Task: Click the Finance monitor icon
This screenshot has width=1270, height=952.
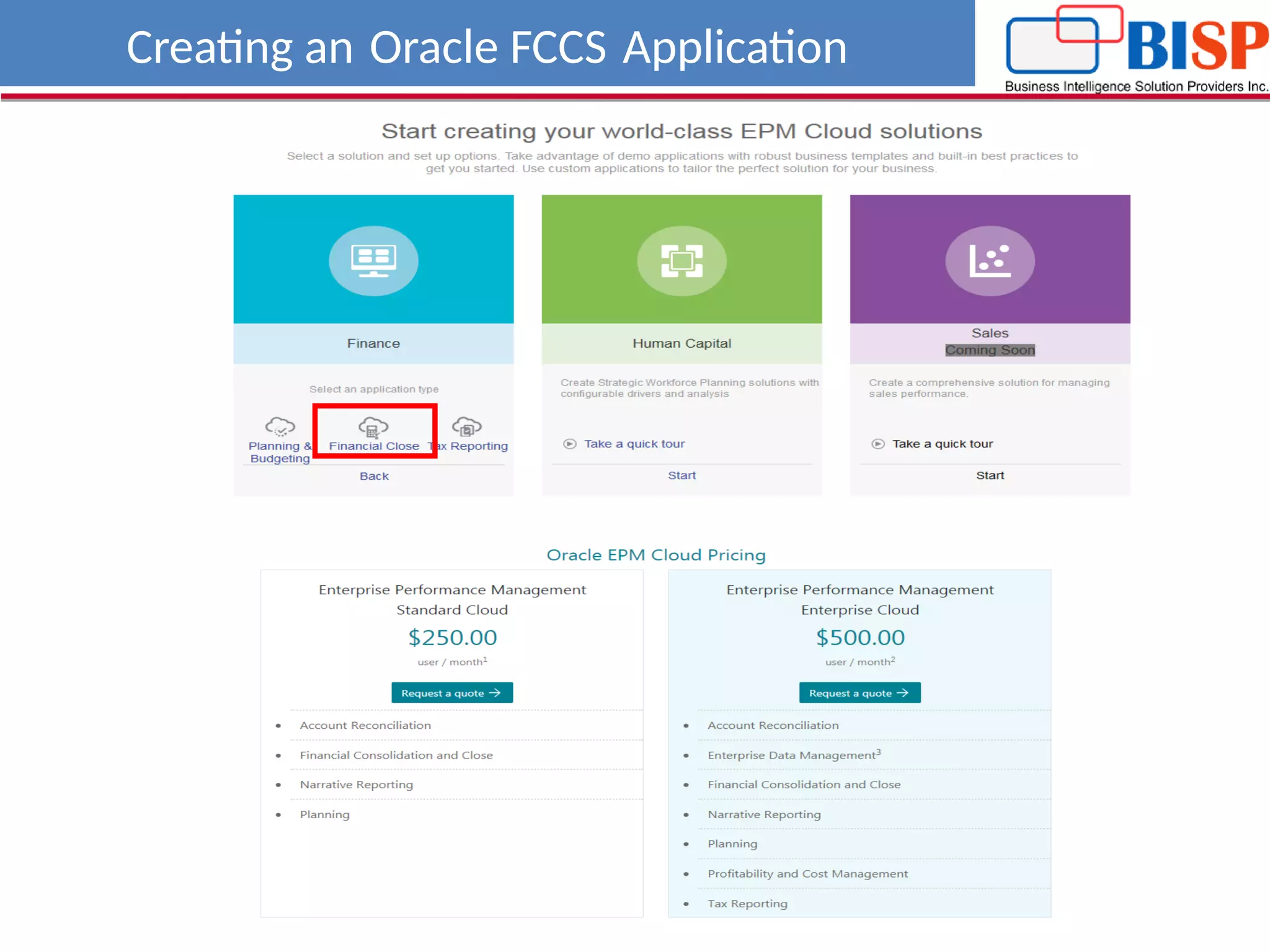Action: tap(373, 260)
